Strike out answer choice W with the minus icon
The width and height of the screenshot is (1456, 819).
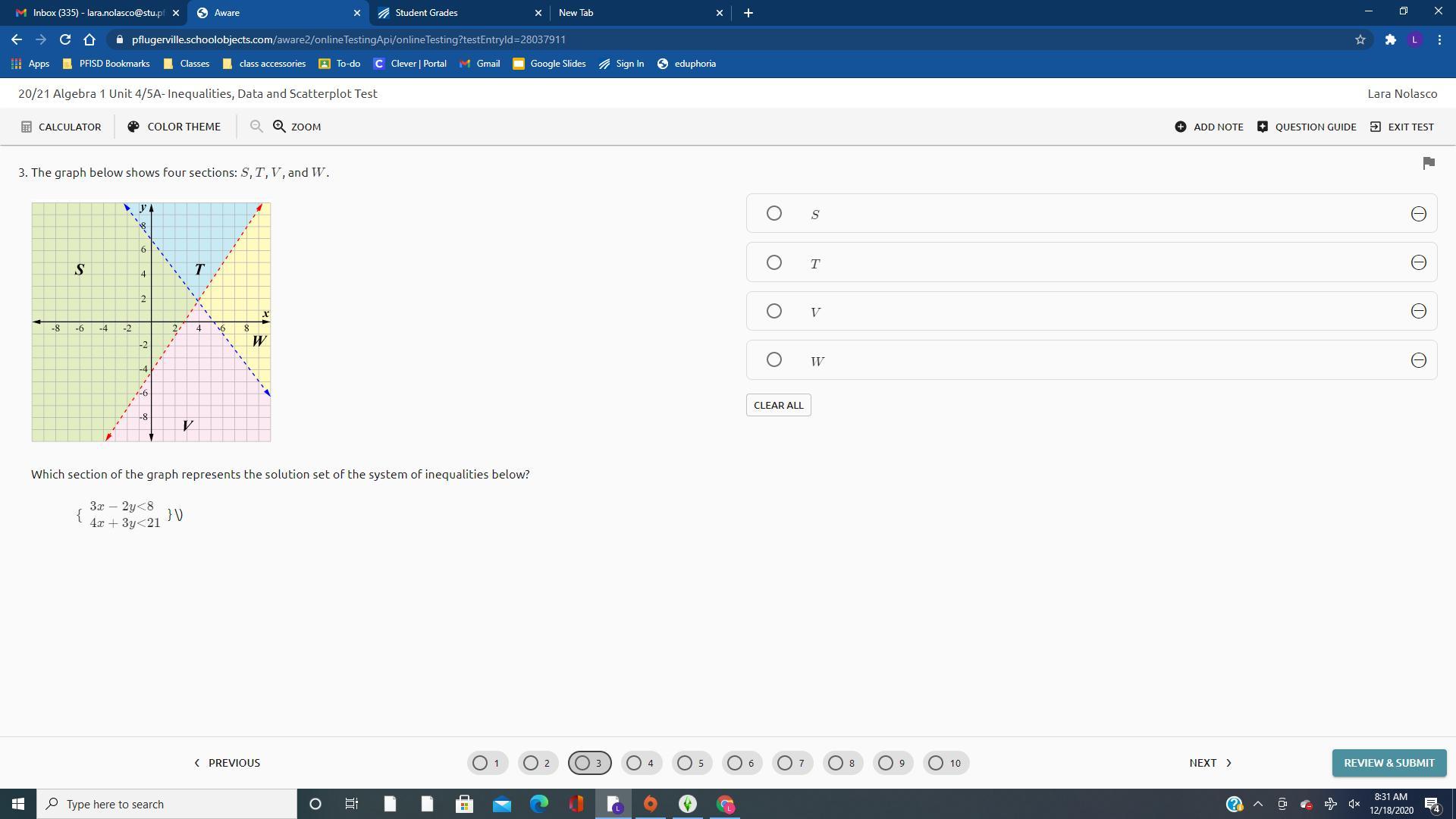1418,360
